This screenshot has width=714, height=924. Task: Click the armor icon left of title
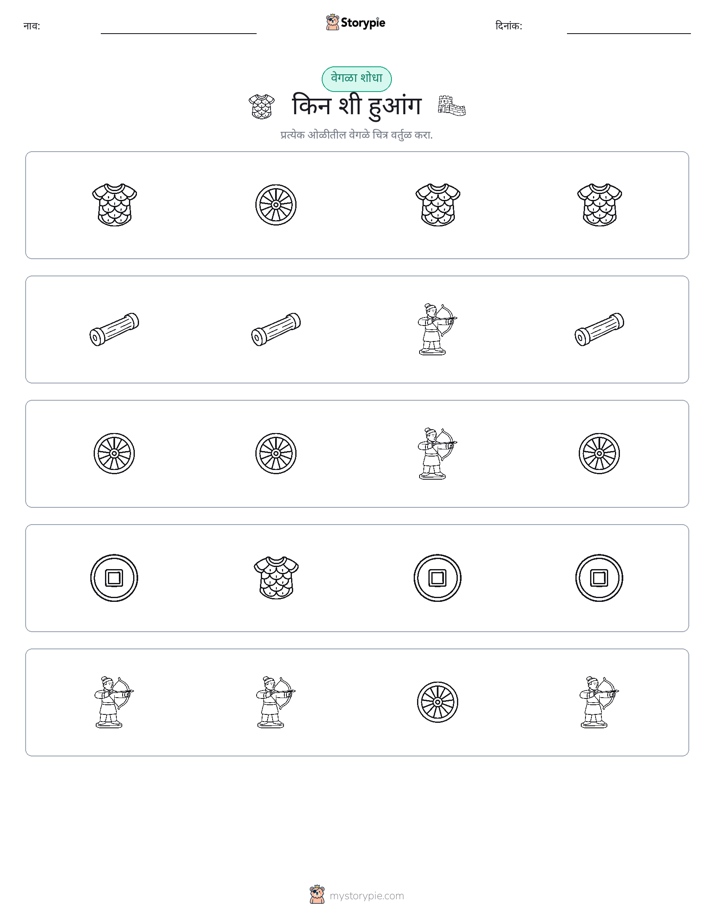[262, 107]
